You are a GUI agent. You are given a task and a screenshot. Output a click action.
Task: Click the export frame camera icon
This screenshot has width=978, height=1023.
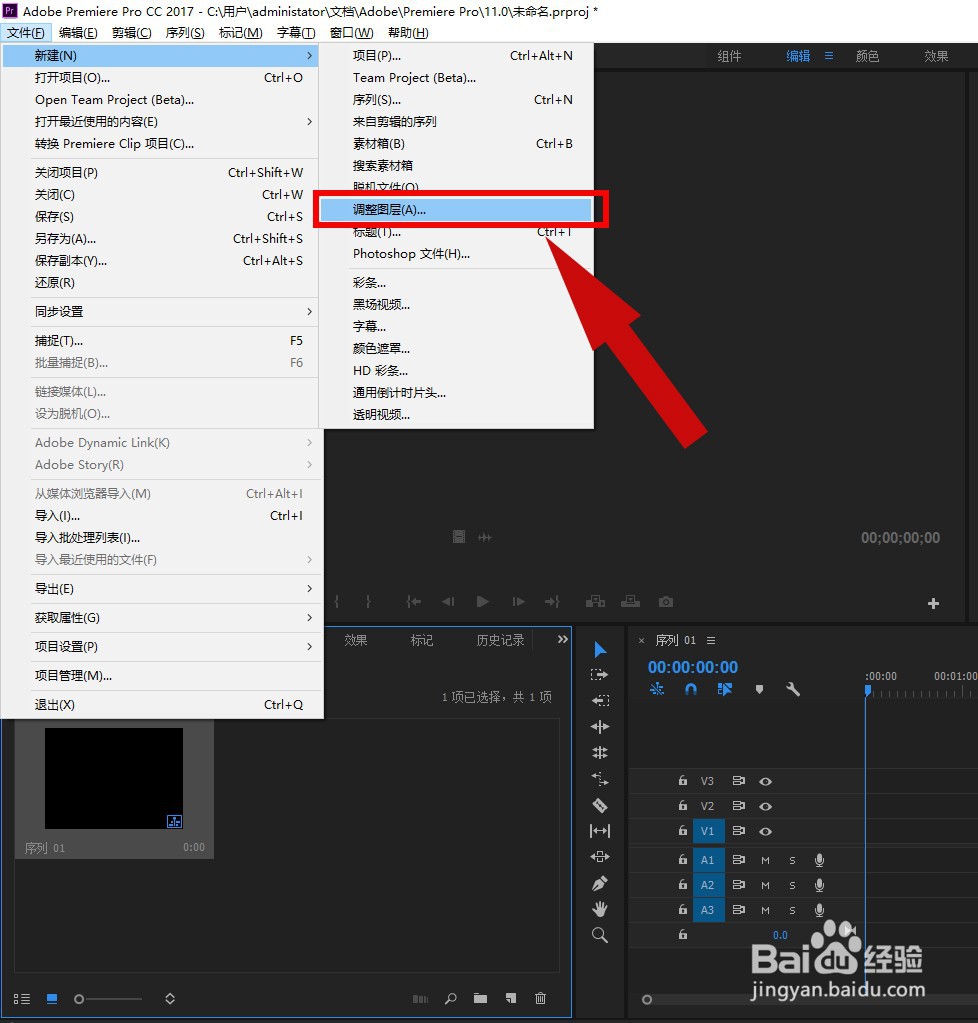[x=665, y=602]
